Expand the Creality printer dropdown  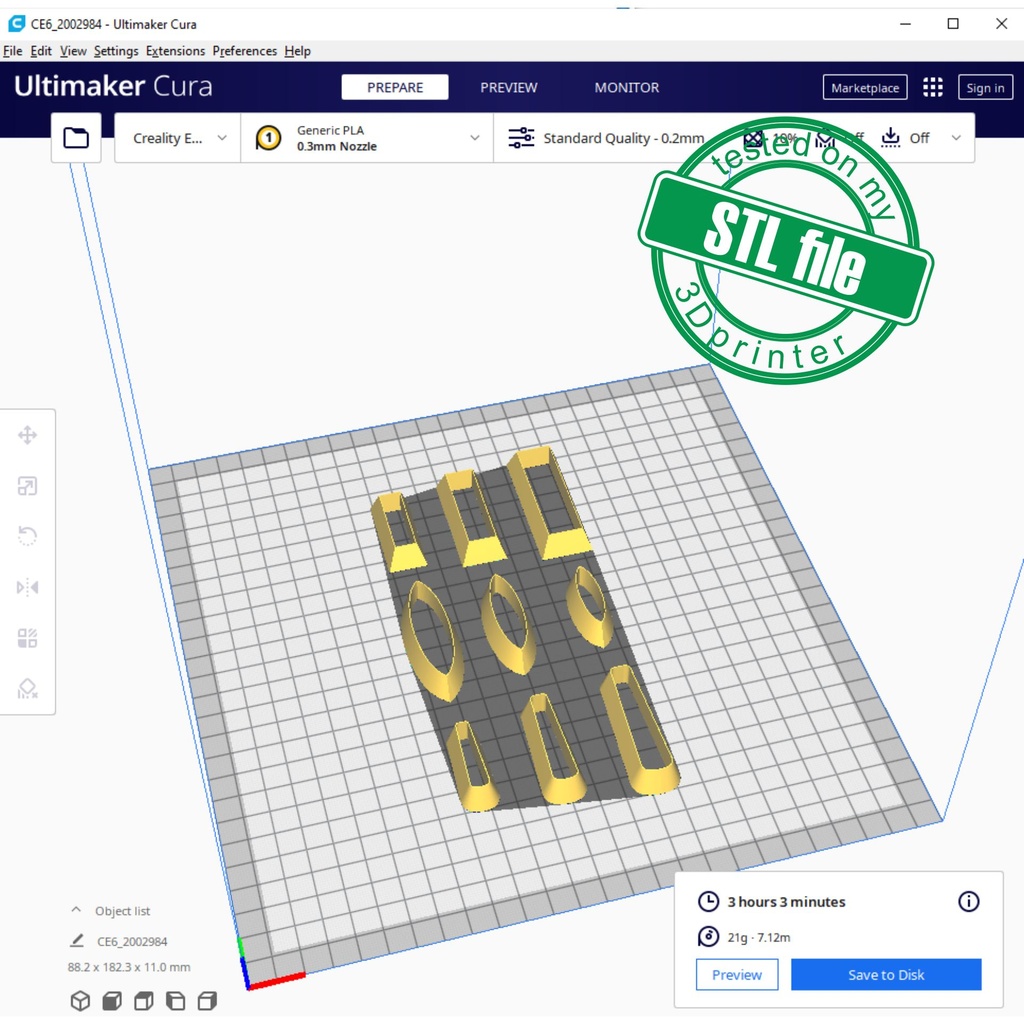point(178,138)
